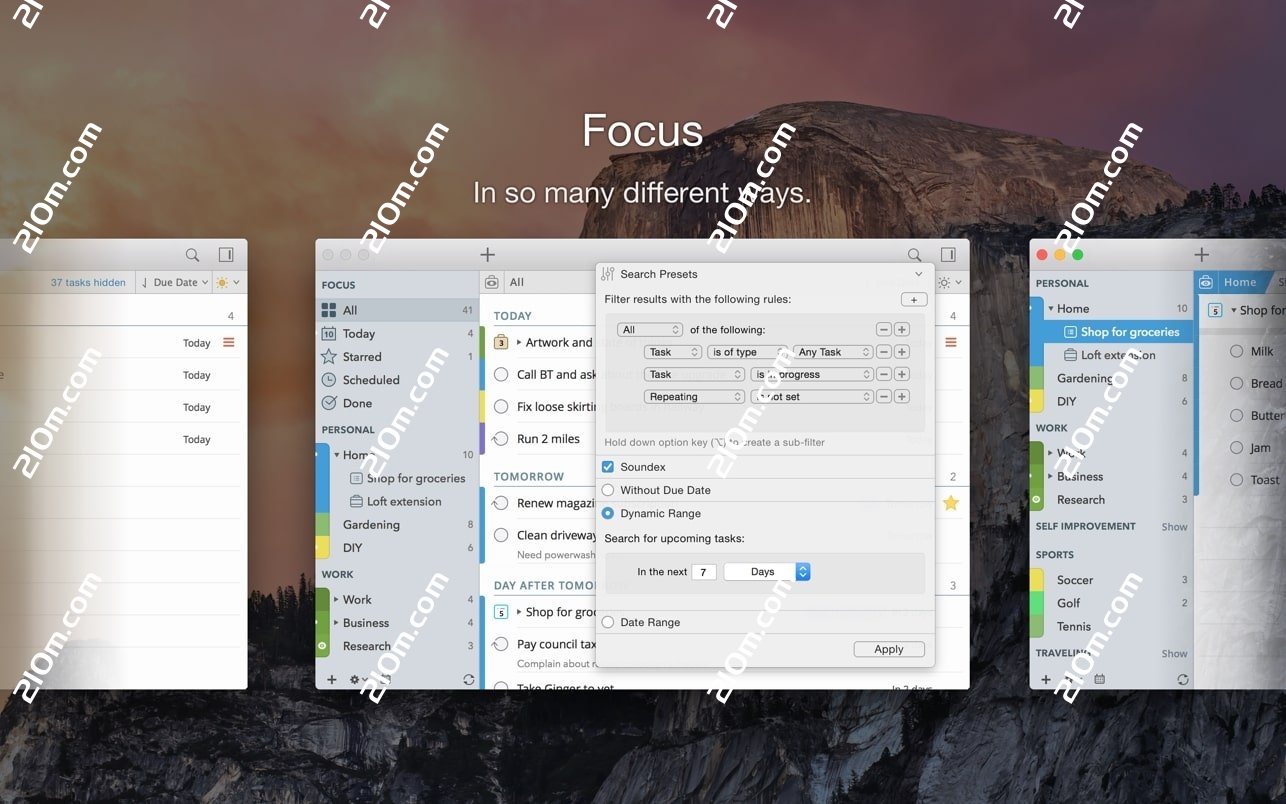The height and width of the screenshot is (804, 1286).
Task: Mark the Milk task as complete
Action: point(1236,351)
